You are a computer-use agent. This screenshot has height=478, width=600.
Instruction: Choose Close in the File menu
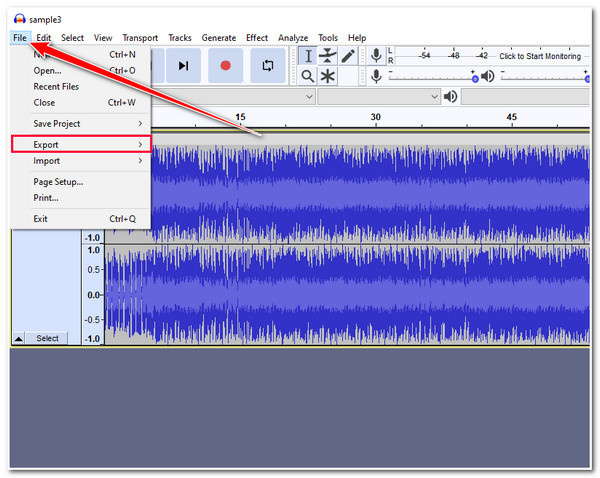(x=81, y=103)
